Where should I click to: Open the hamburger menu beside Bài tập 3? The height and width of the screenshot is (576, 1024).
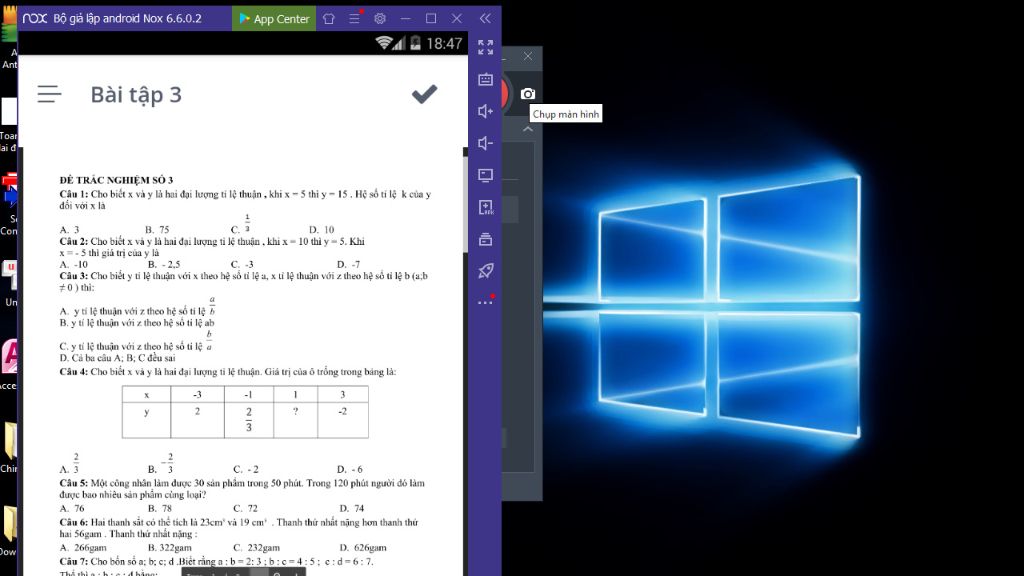(50, 94)
